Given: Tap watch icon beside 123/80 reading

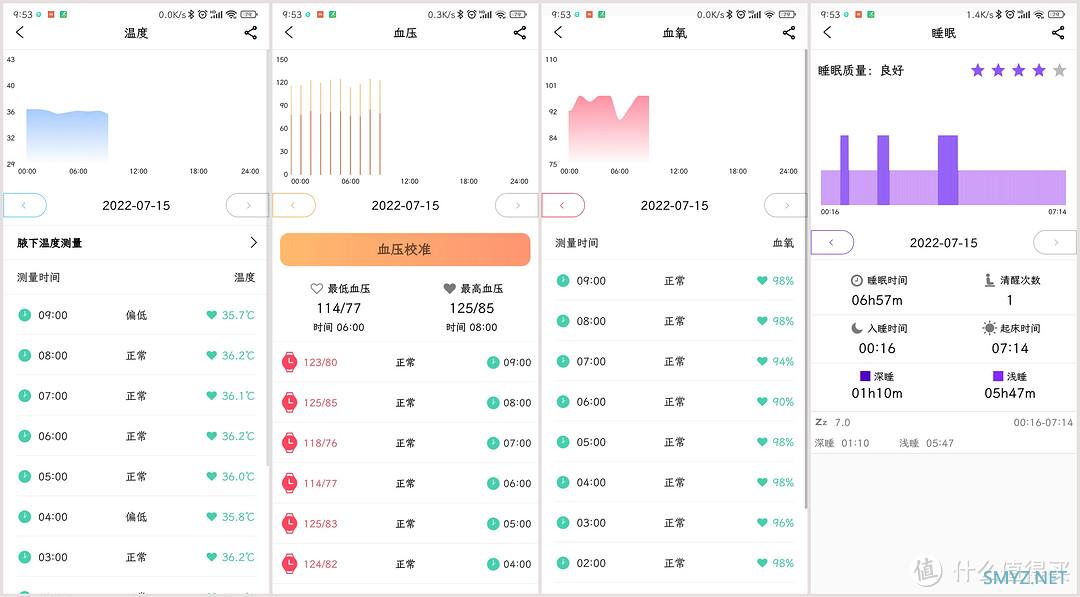Looking at the screenshot, I should coord(290,362).
